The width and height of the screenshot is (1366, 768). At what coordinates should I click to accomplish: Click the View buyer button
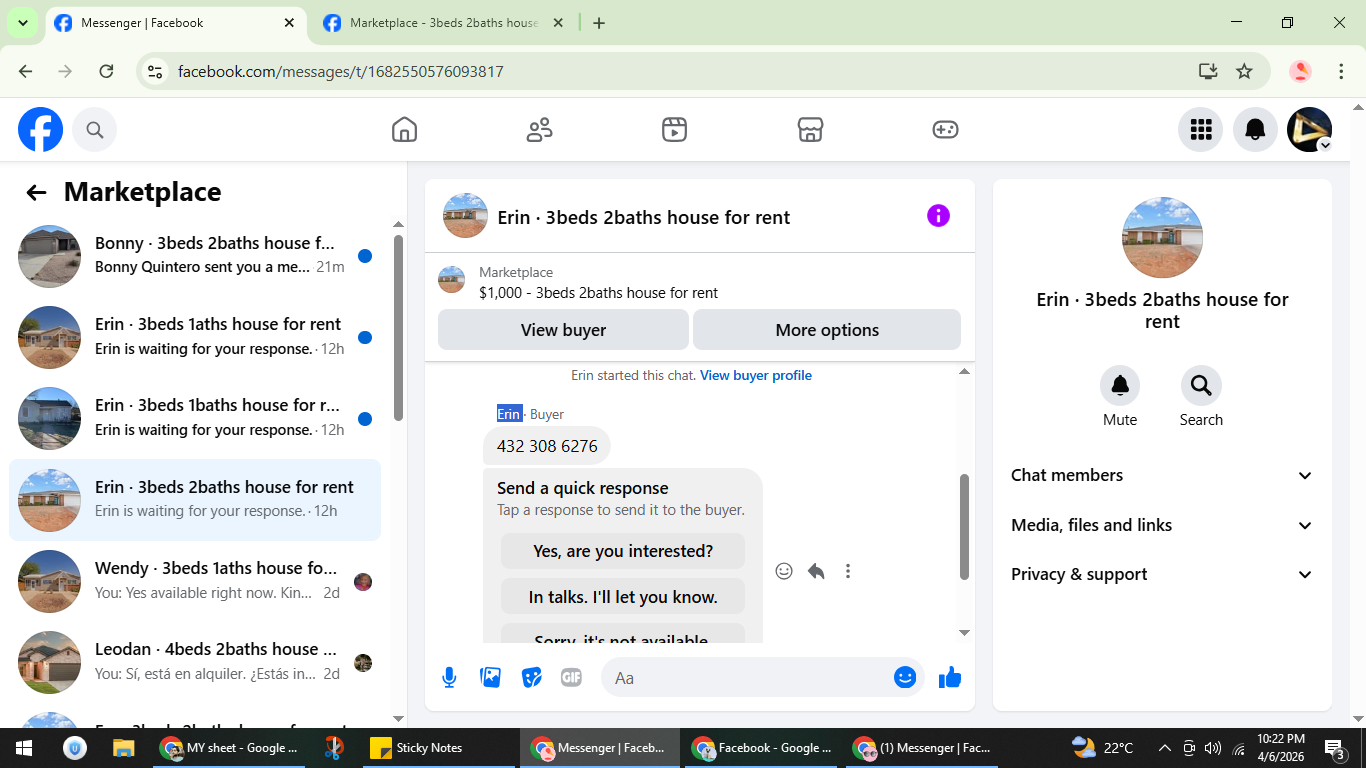tap(563, 330)
